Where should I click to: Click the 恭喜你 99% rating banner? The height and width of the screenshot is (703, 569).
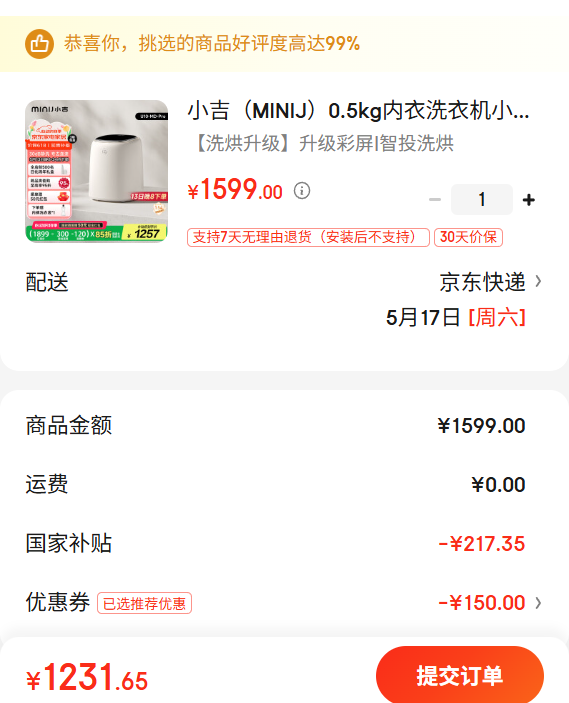[x=284, y=44]
